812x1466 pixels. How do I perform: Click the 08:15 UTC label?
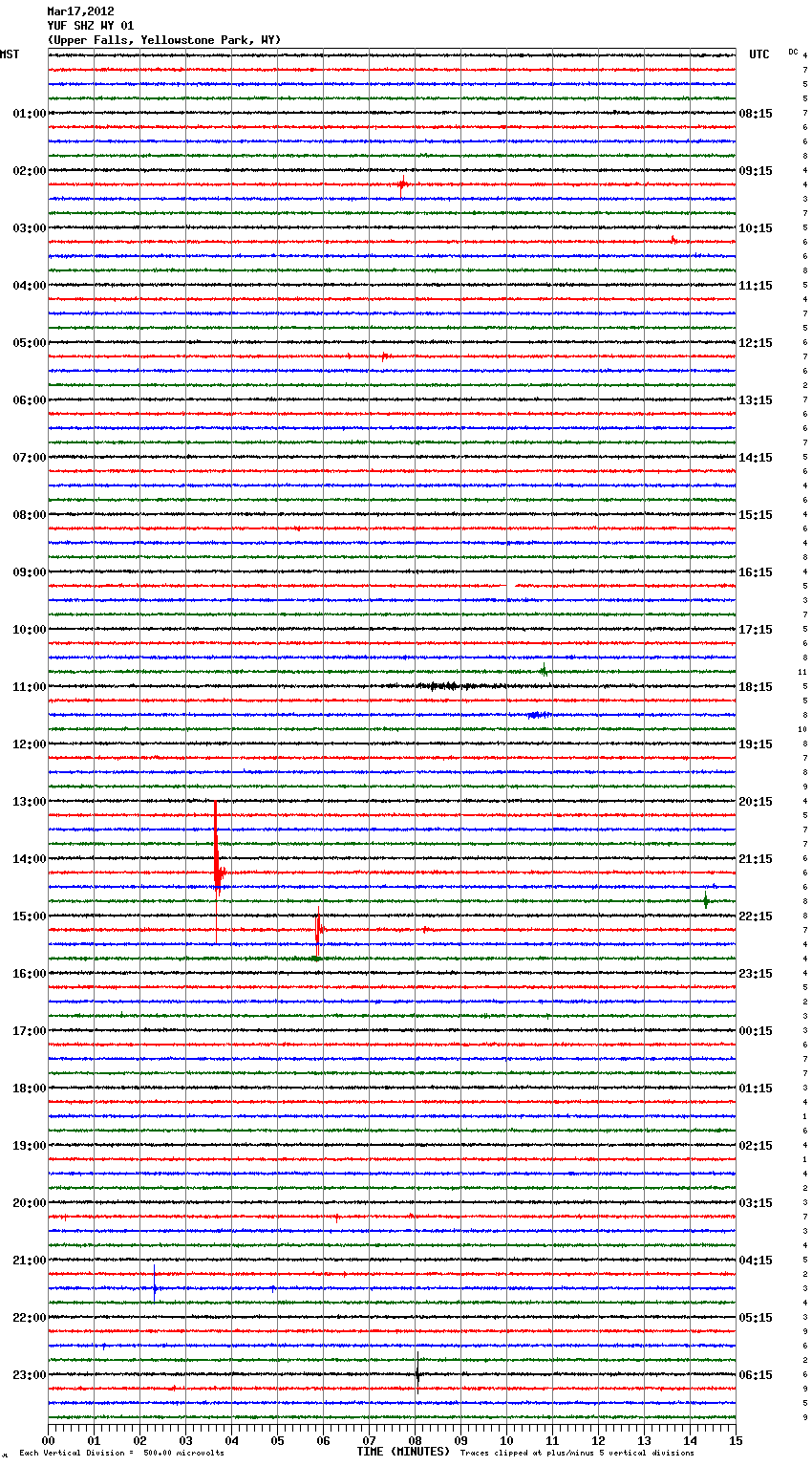pyautogui.click(x=756, y=114)
